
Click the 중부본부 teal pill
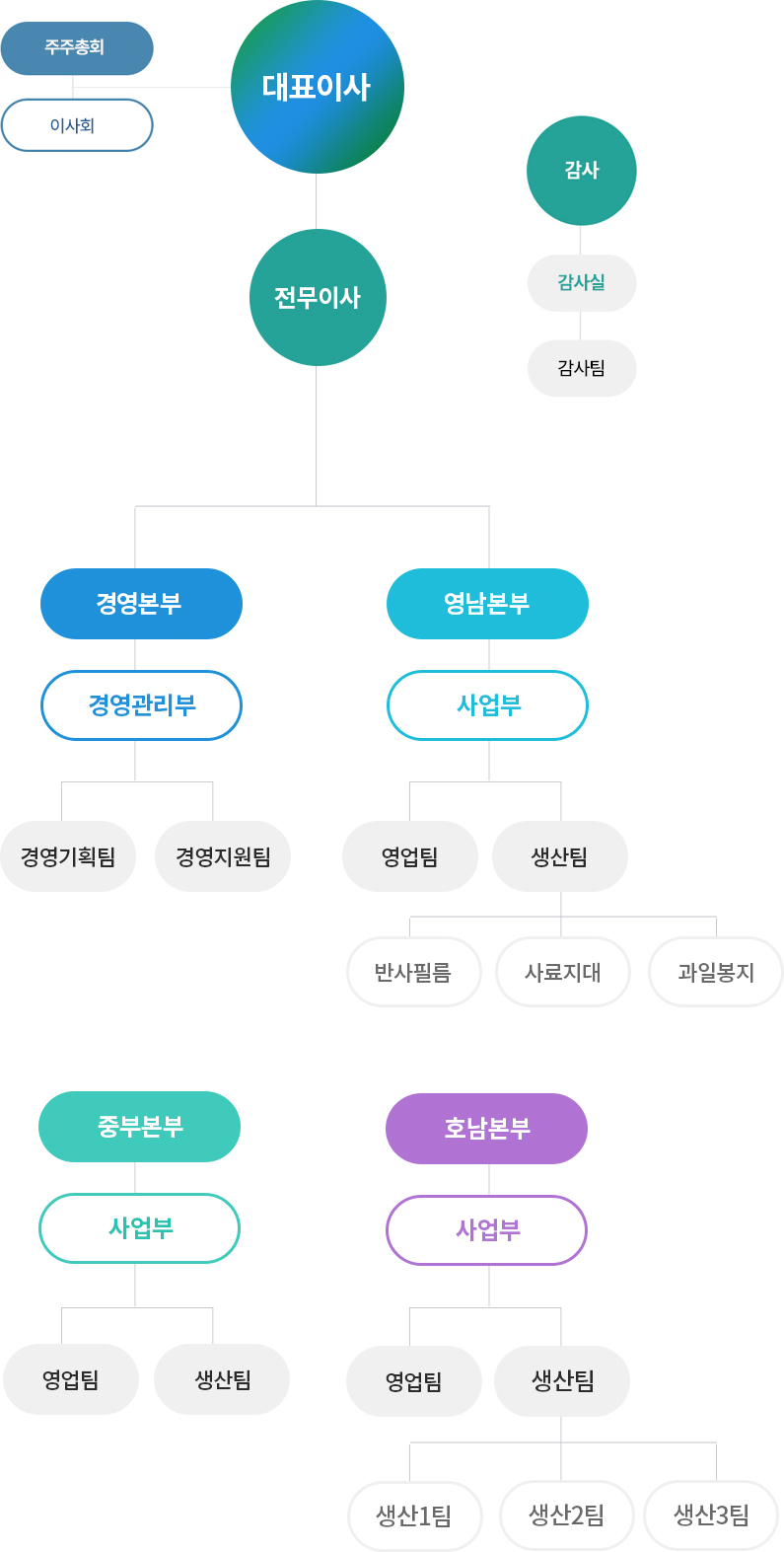click(139, 1127)
